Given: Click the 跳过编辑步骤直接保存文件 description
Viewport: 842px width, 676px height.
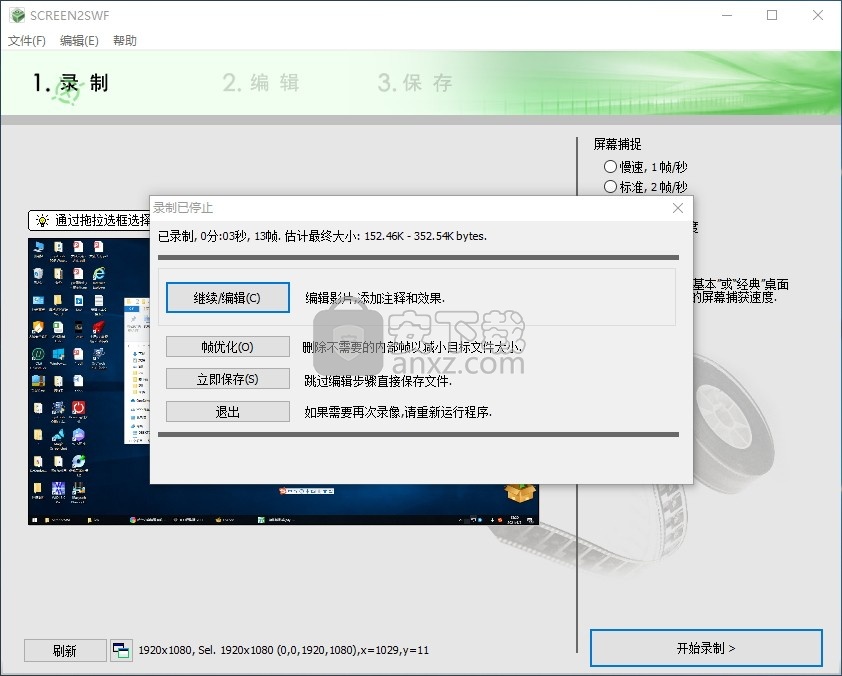Looking at the screenshot, I should pyautogui.click(x=378, y=381).
